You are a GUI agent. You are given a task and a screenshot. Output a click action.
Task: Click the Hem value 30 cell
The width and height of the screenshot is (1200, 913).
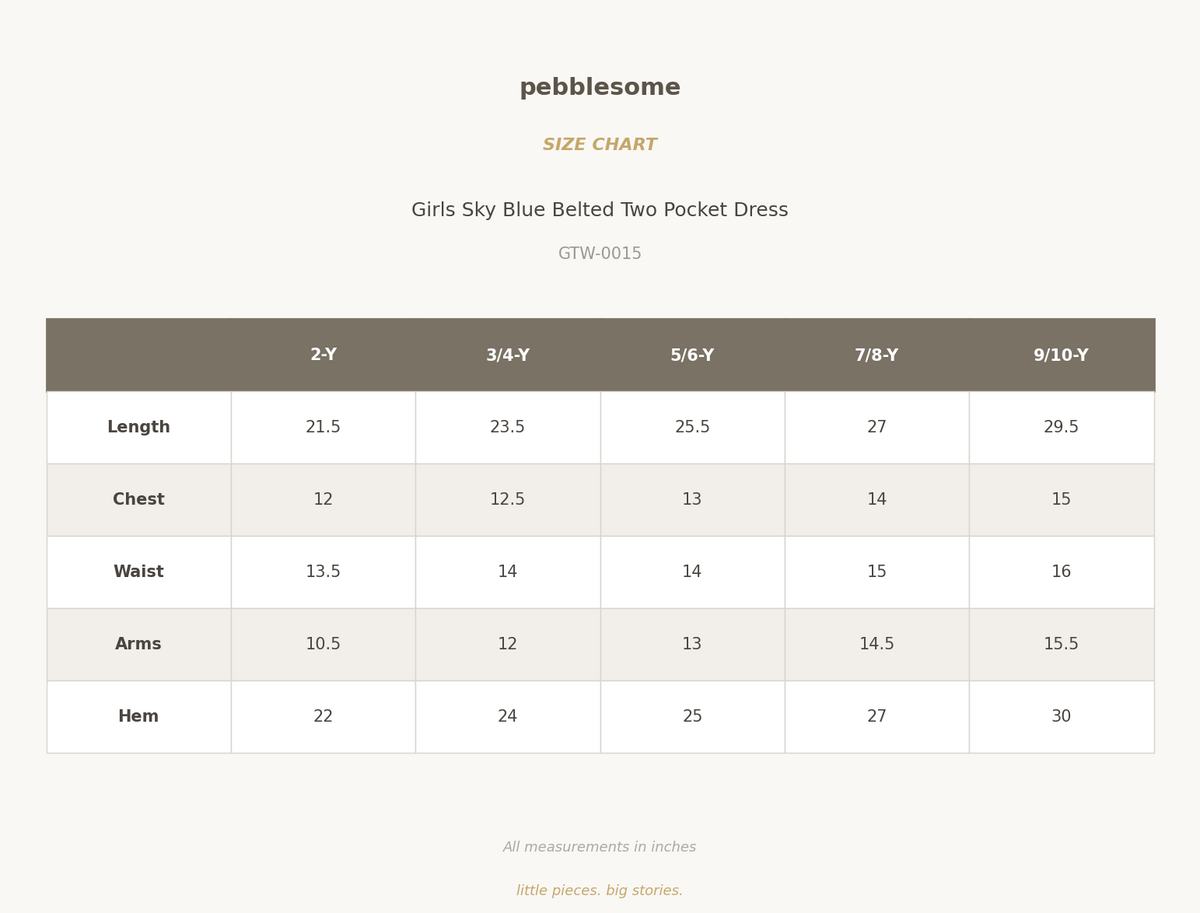click(1061, 717)
